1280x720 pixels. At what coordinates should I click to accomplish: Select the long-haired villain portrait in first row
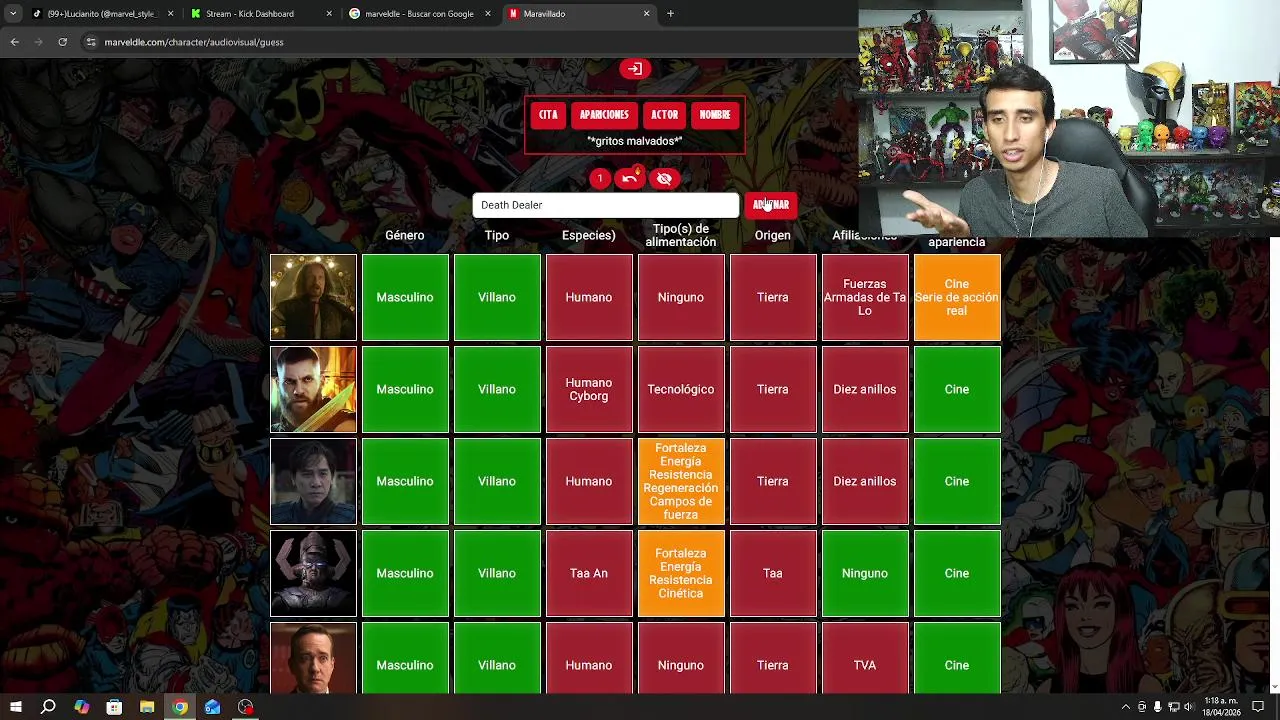(x=313, y=297)
